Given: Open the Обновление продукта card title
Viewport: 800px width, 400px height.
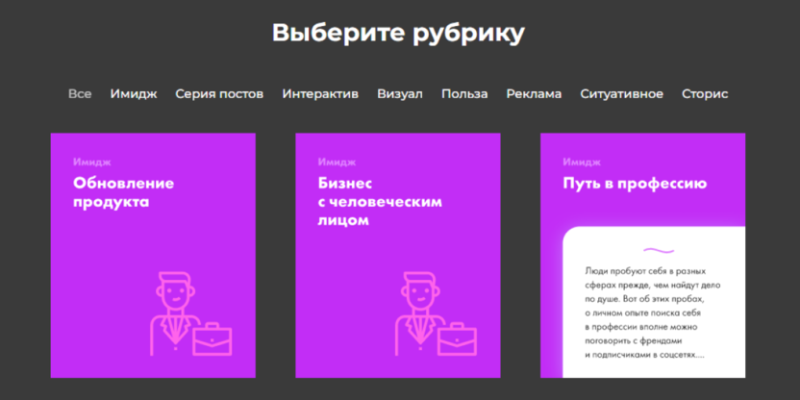Looking at the screenshot, I should tap(123, 192).
